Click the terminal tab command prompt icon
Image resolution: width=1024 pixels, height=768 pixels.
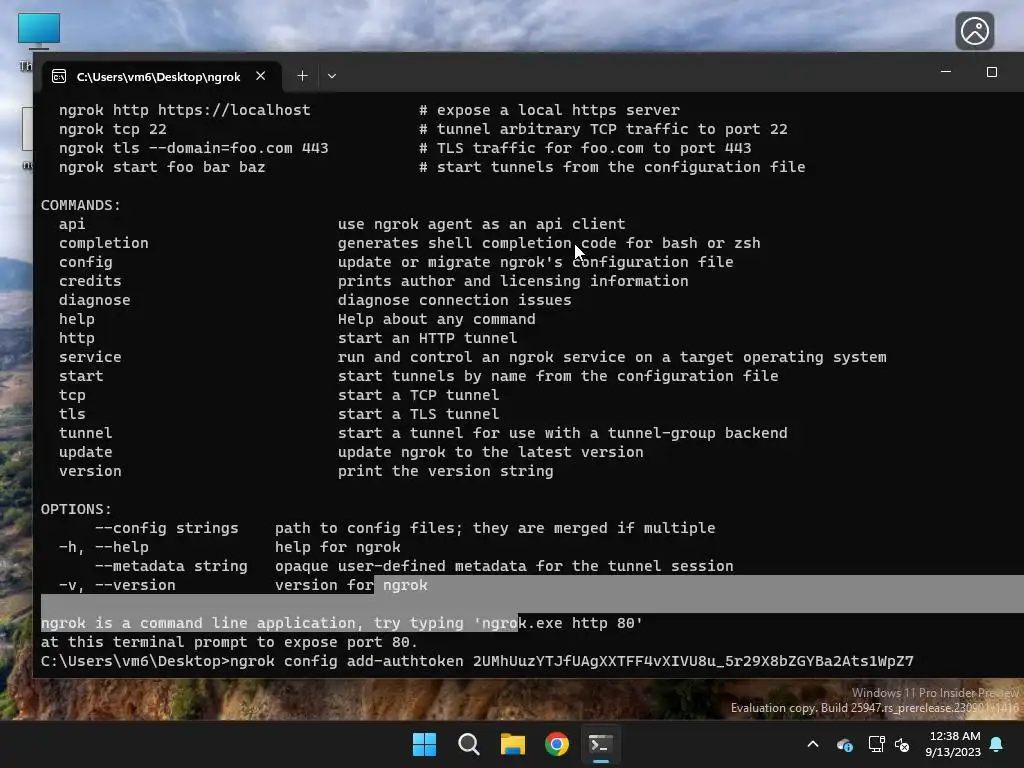pos(59,76)
